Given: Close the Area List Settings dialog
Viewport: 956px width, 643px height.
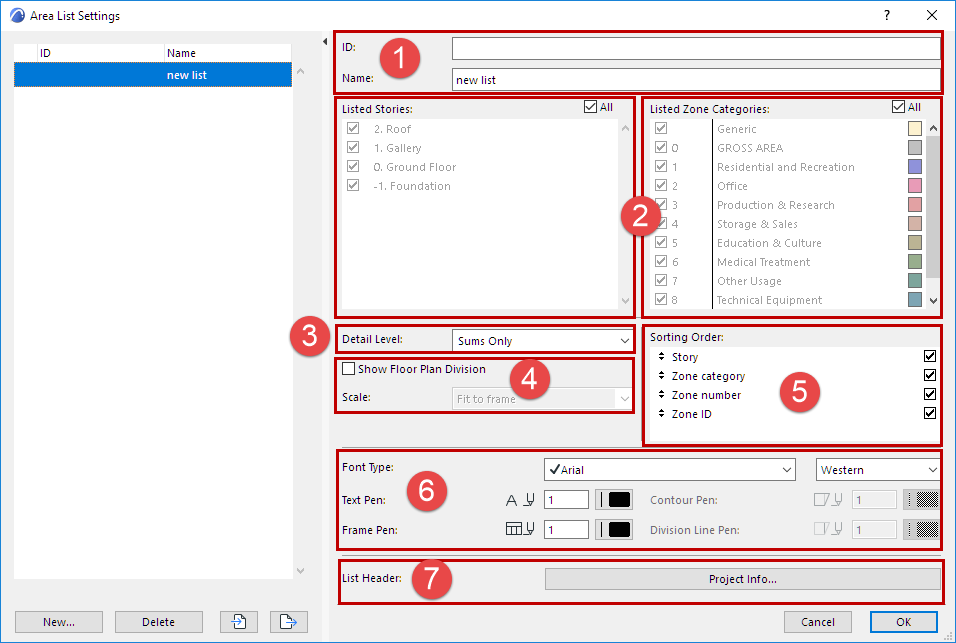Looking at the screenshot, I should (932, 15).
